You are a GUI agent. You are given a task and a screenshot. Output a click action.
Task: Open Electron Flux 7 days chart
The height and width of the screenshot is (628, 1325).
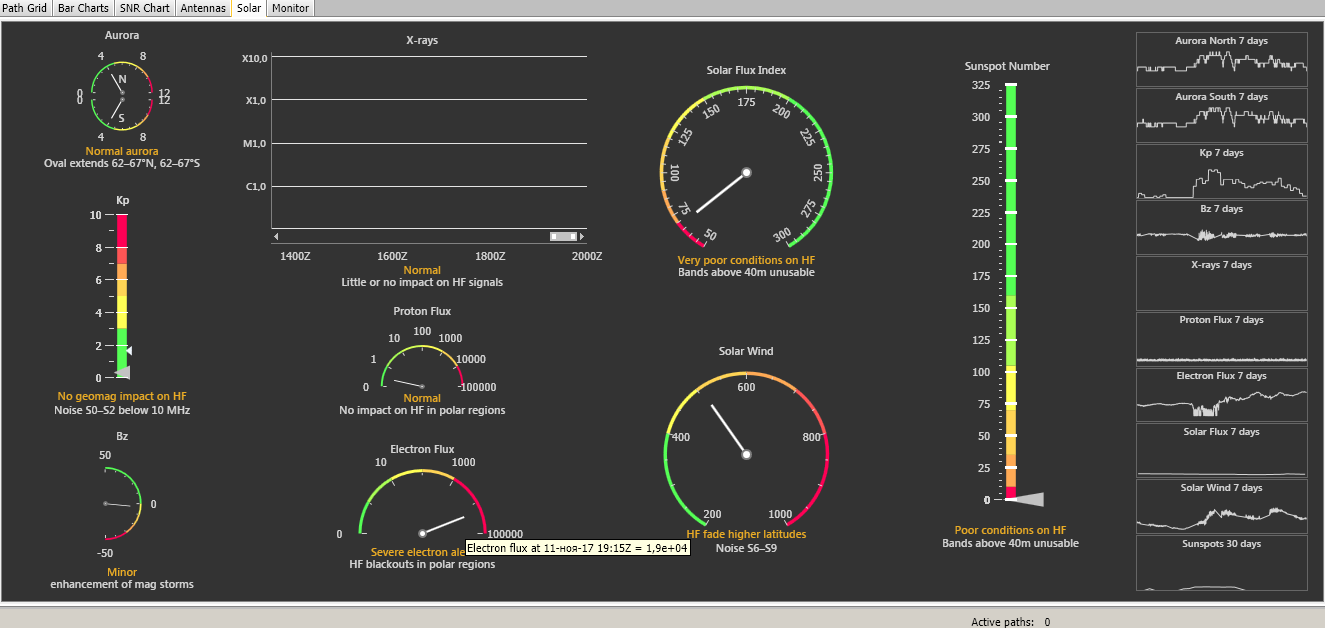point(1221,394)
